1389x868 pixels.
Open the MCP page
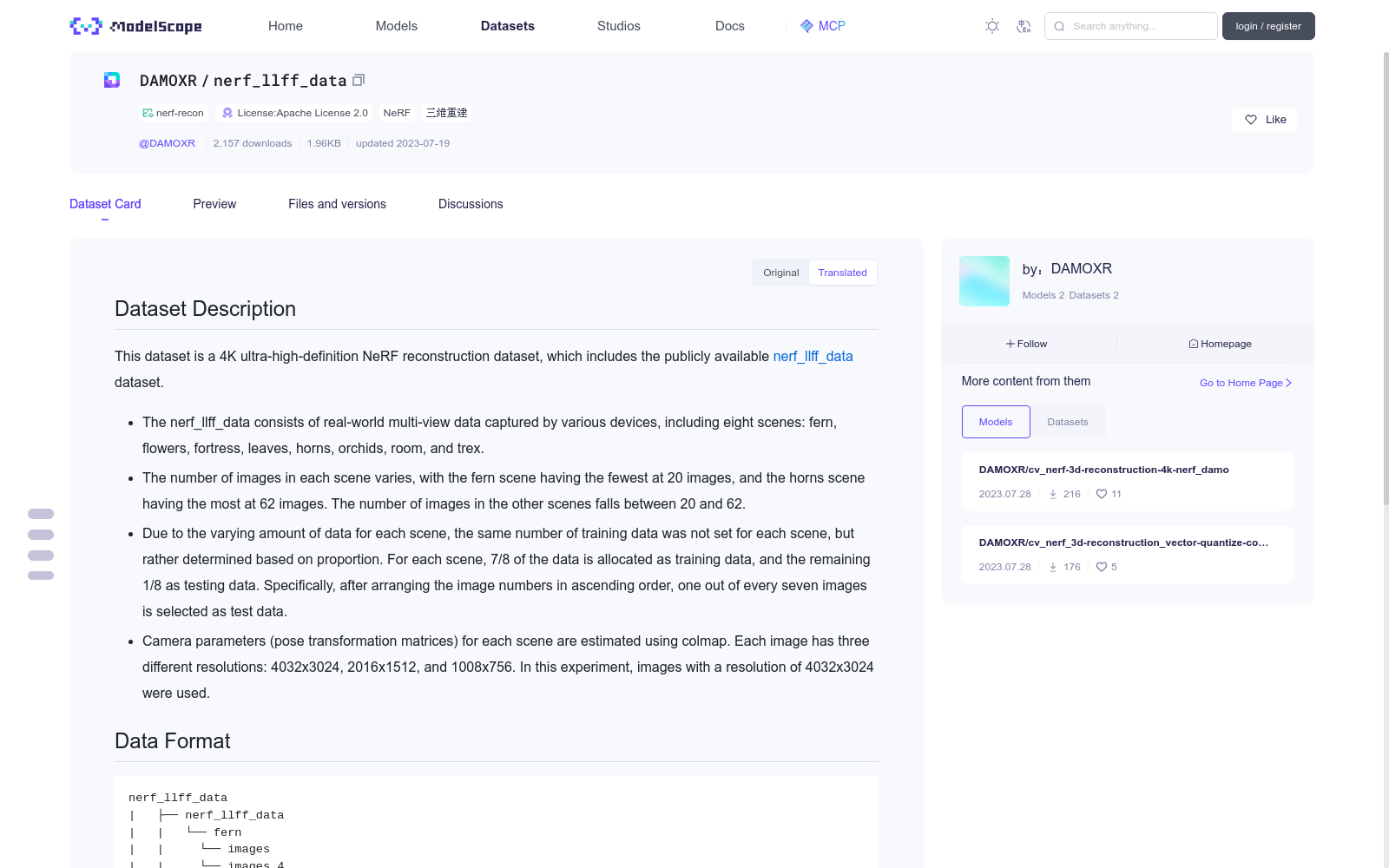(x=823, y=26)
